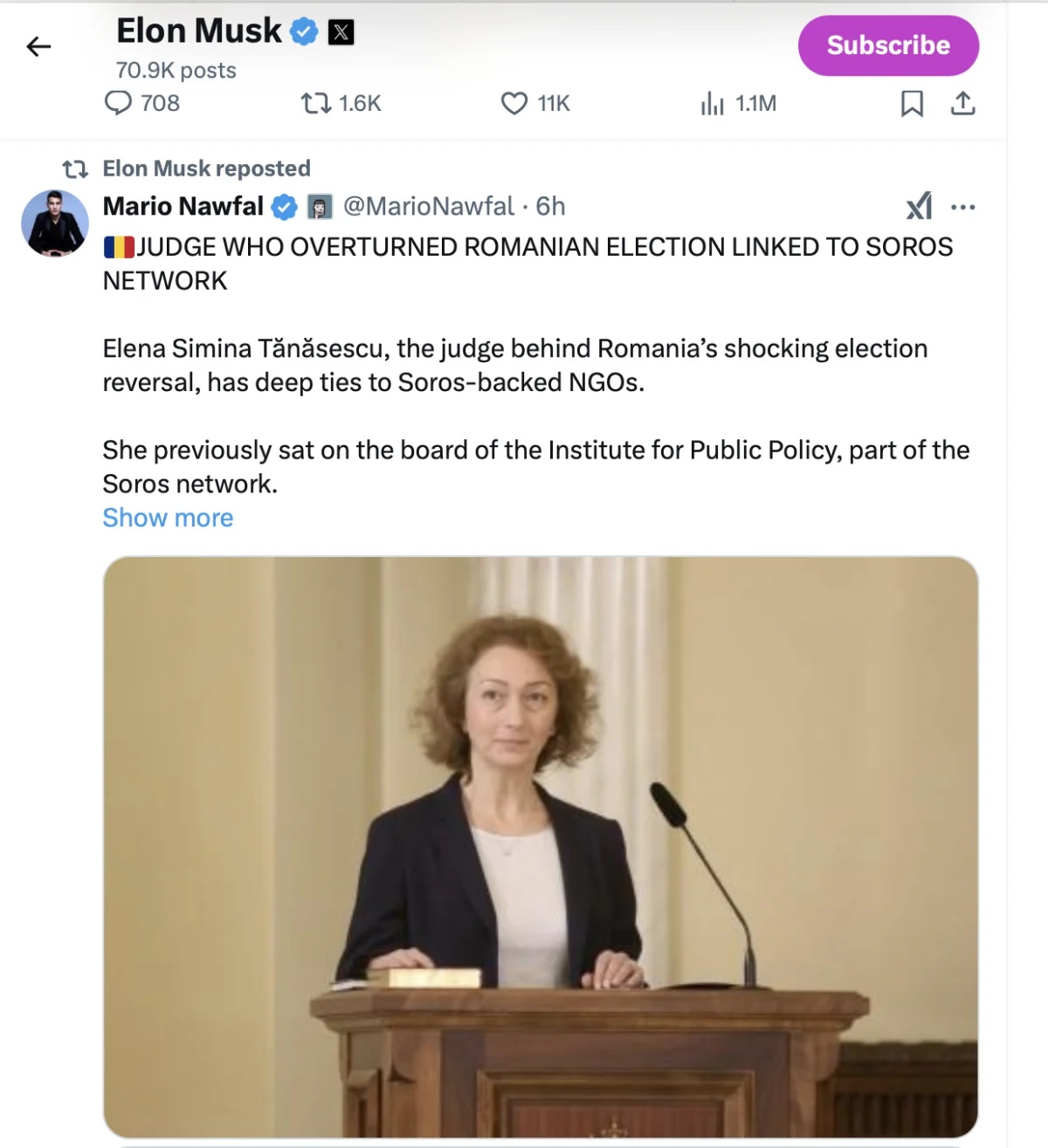Share the post via upload arrow icon

click(962, 103)
